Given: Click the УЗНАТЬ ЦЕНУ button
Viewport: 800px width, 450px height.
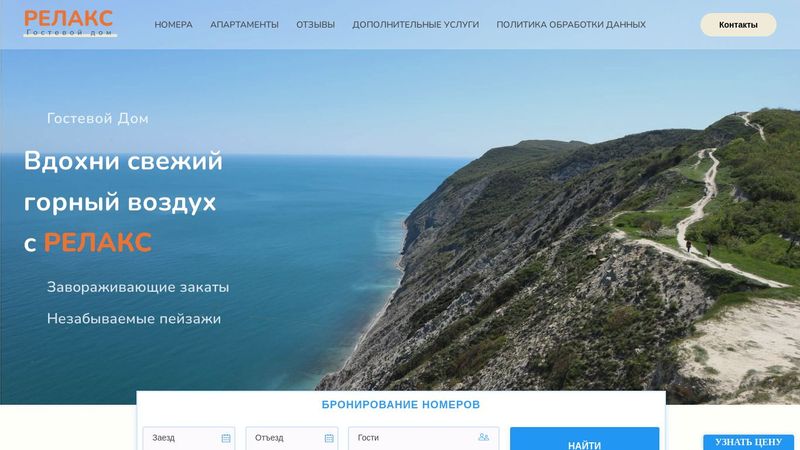Looking at the screenshot, I should (x=748, y=442).
